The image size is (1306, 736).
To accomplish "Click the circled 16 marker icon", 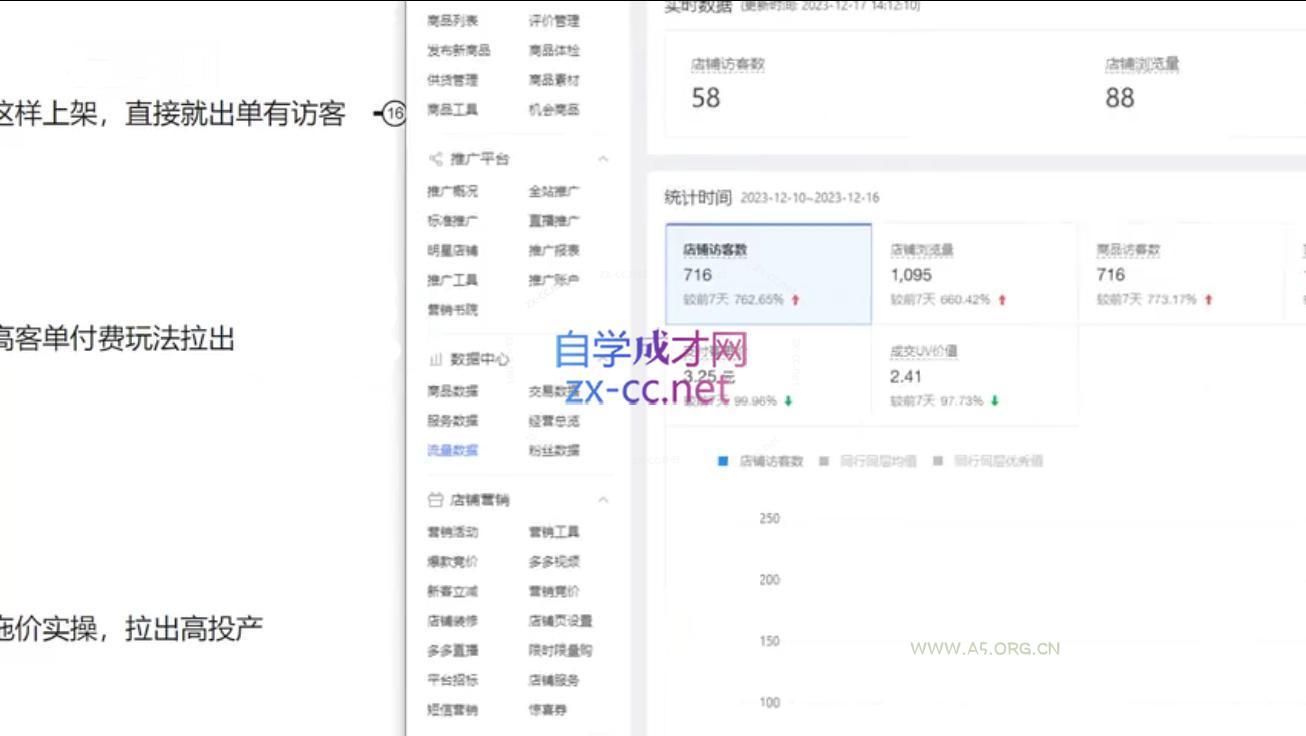I will (394, 114).
